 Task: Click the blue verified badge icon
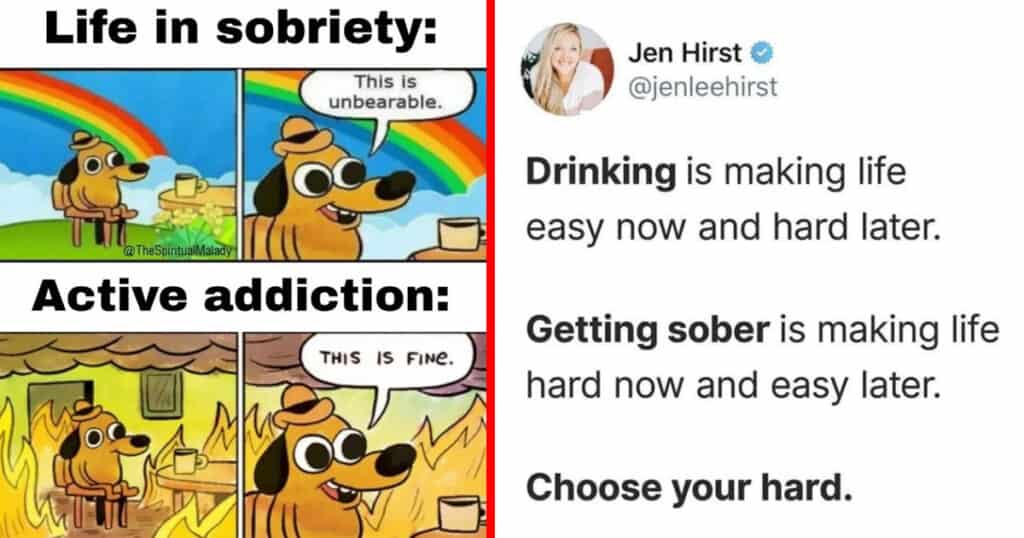(x=761, y=53)
